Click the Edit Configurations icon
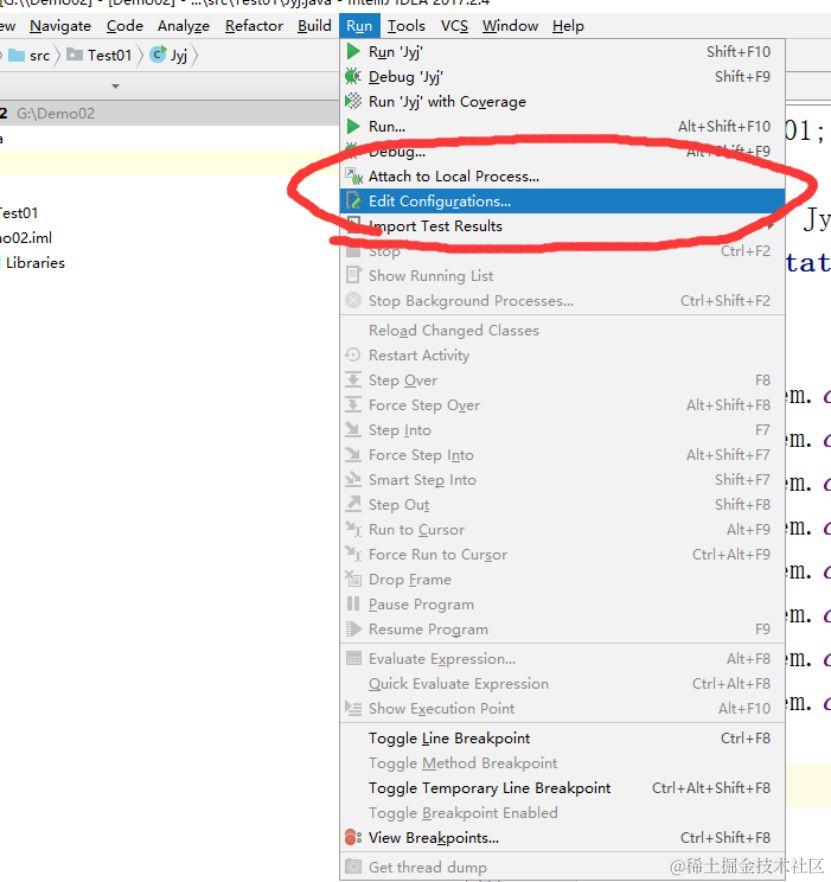 click(353, 201)
